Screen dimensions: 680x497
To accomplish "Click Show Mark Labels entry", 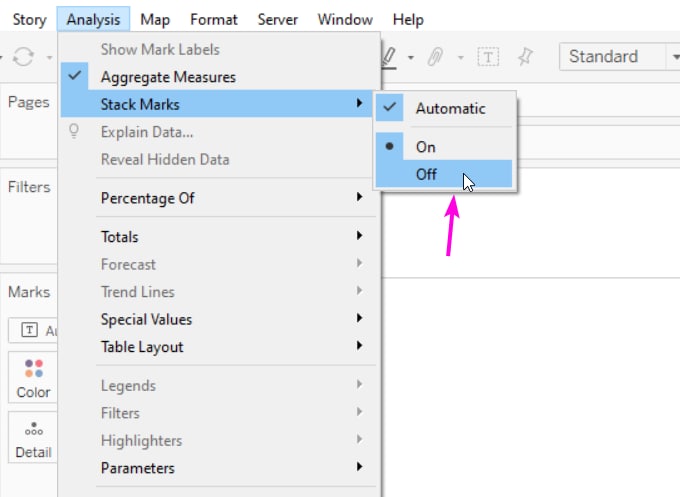I will click(219, 49).
